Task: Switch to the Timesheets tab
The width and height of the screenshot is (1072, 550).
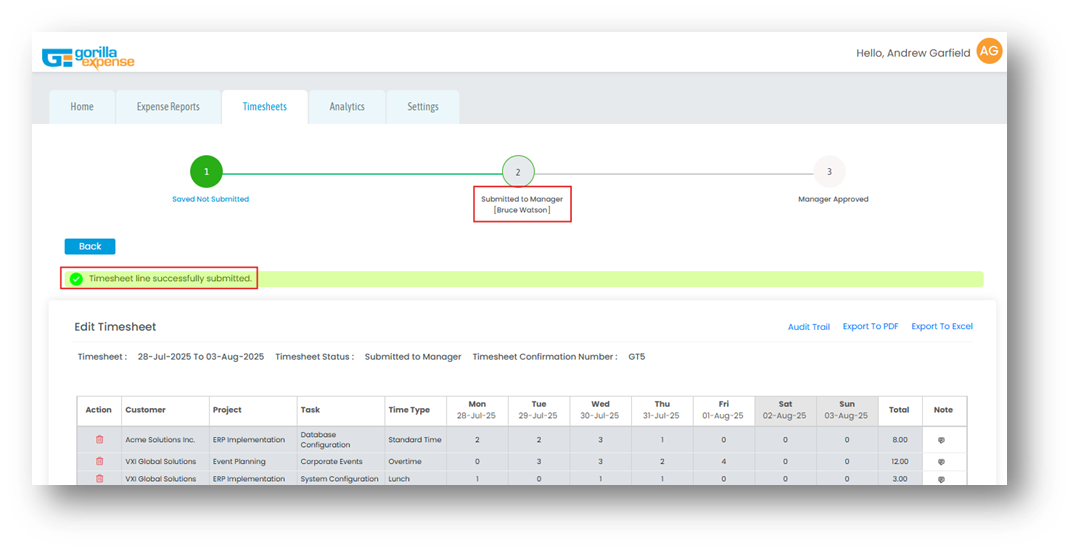Action: (265, 107)
